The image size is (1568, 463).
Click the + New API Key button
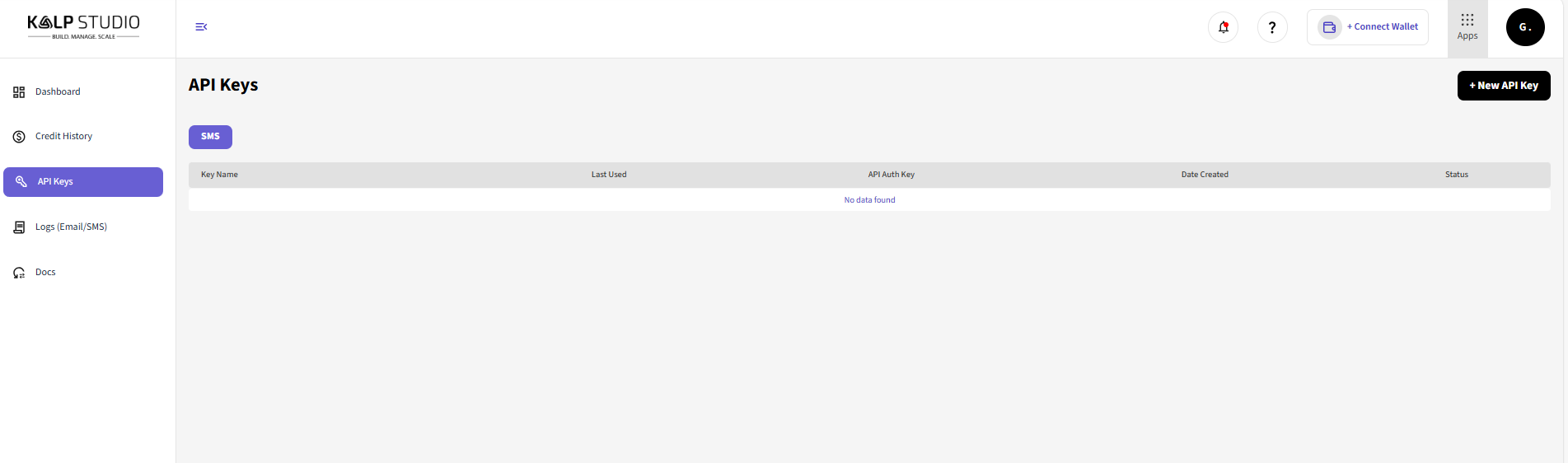1503,86
